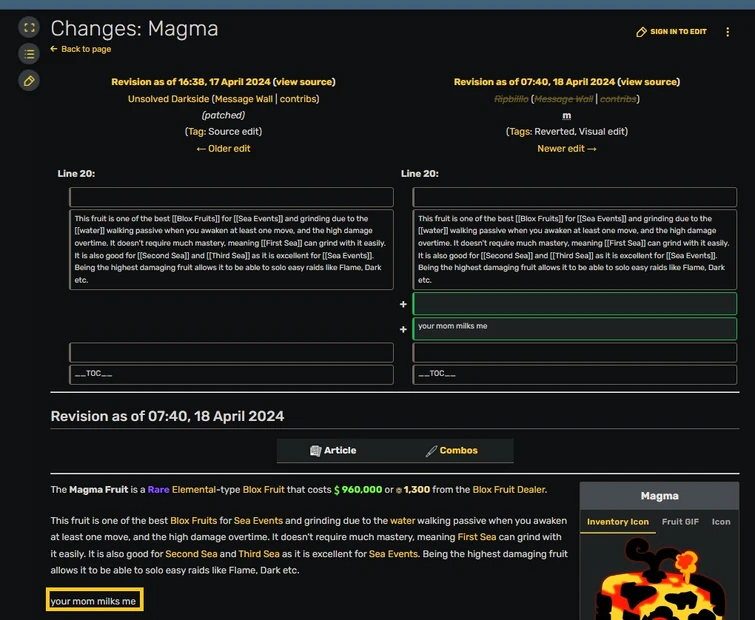Click Sign In To Edit button

[x=671, y=32]
